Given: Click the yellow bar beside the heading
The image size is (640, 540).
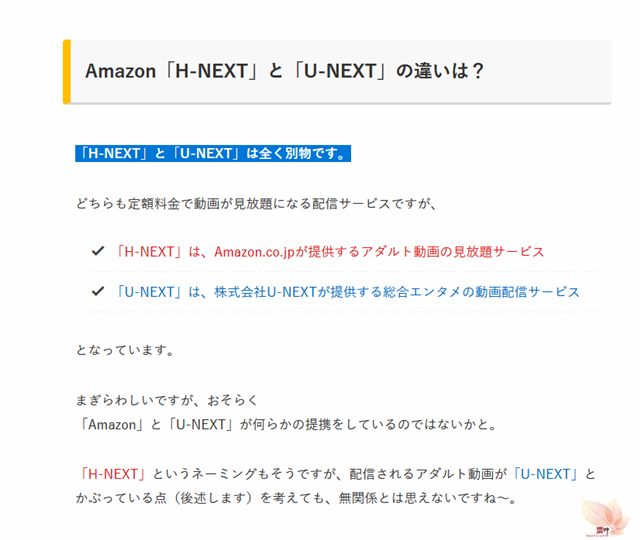Looking at the screenshot, I should (67, 71).
